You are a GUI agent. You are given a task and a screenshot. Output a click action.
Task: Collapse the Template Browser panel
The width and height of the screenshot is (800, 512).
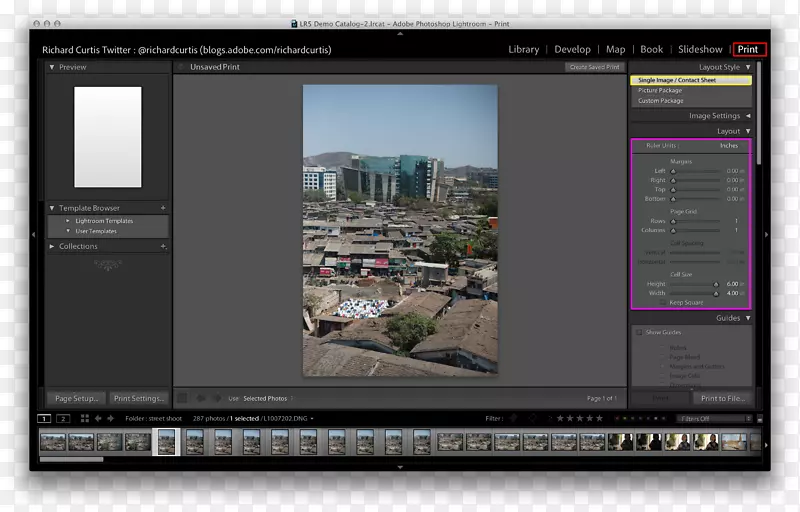tap(52, 208)
